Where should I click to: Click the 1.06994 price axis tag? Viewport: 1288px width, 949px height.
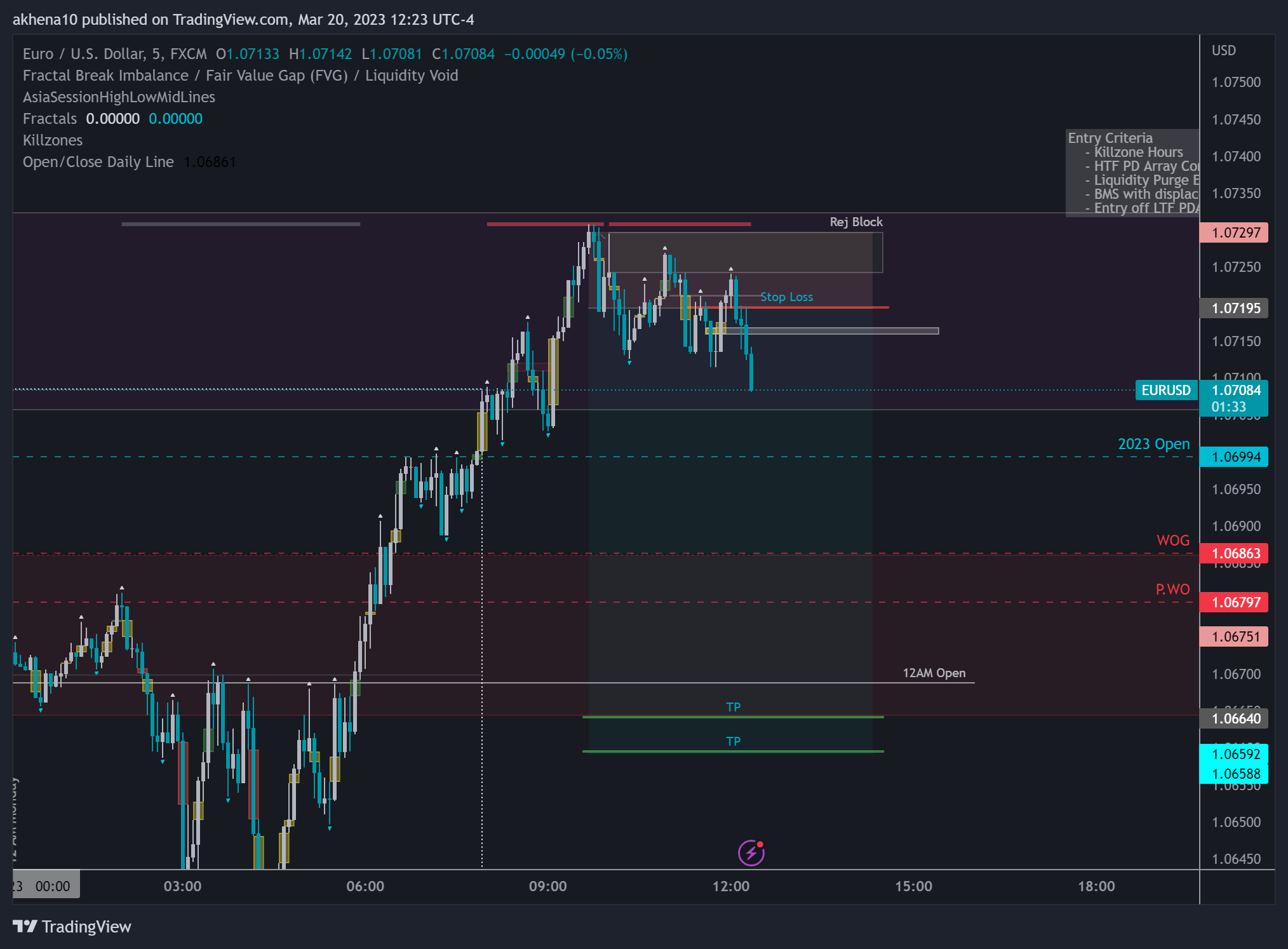1234,457
